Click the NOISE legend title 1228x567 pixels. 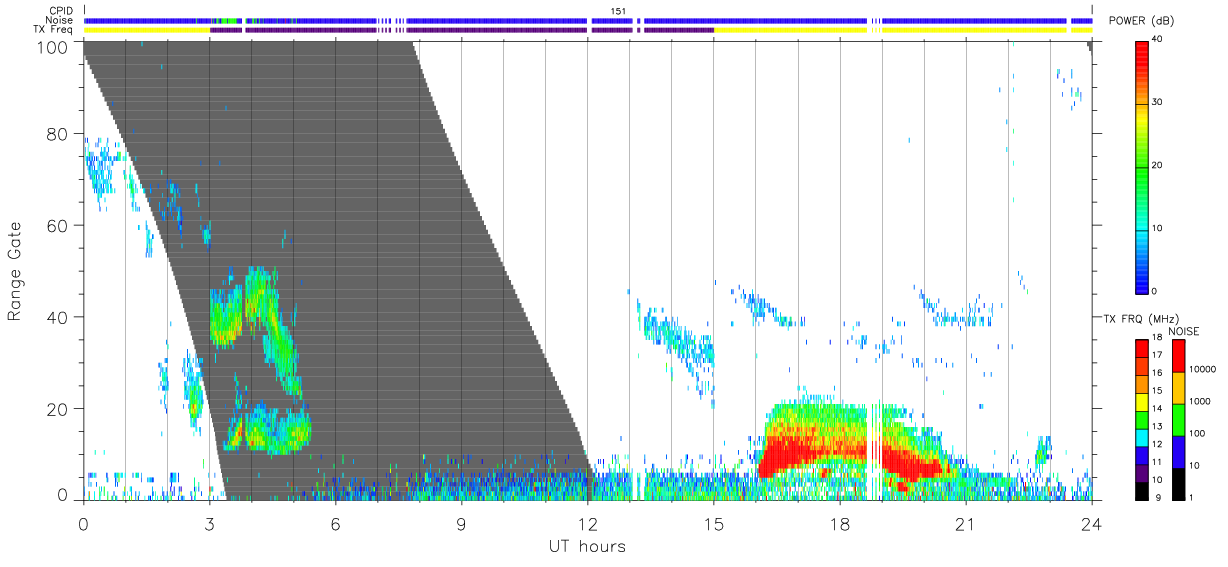click(1183, 330)
